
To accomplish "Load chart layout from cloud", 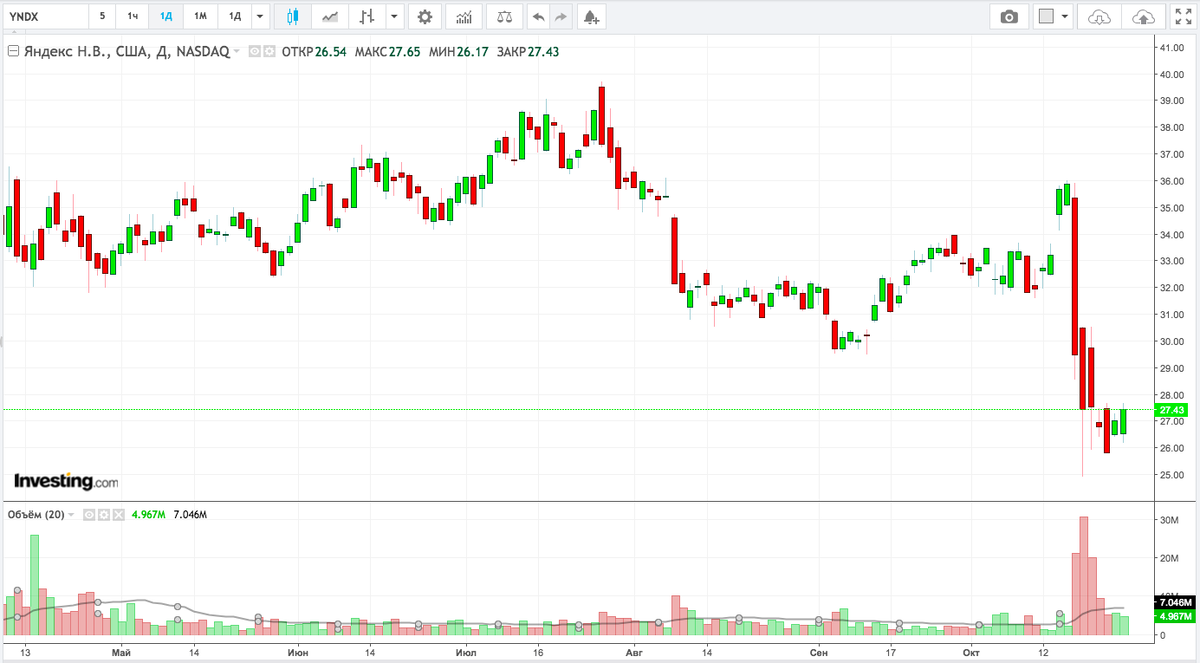I will point(1100,16).
